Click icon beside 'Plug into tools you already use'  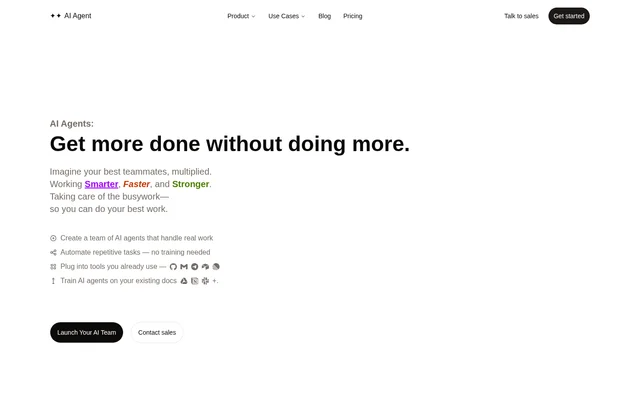pyautogui.click(x=53, y=267)
